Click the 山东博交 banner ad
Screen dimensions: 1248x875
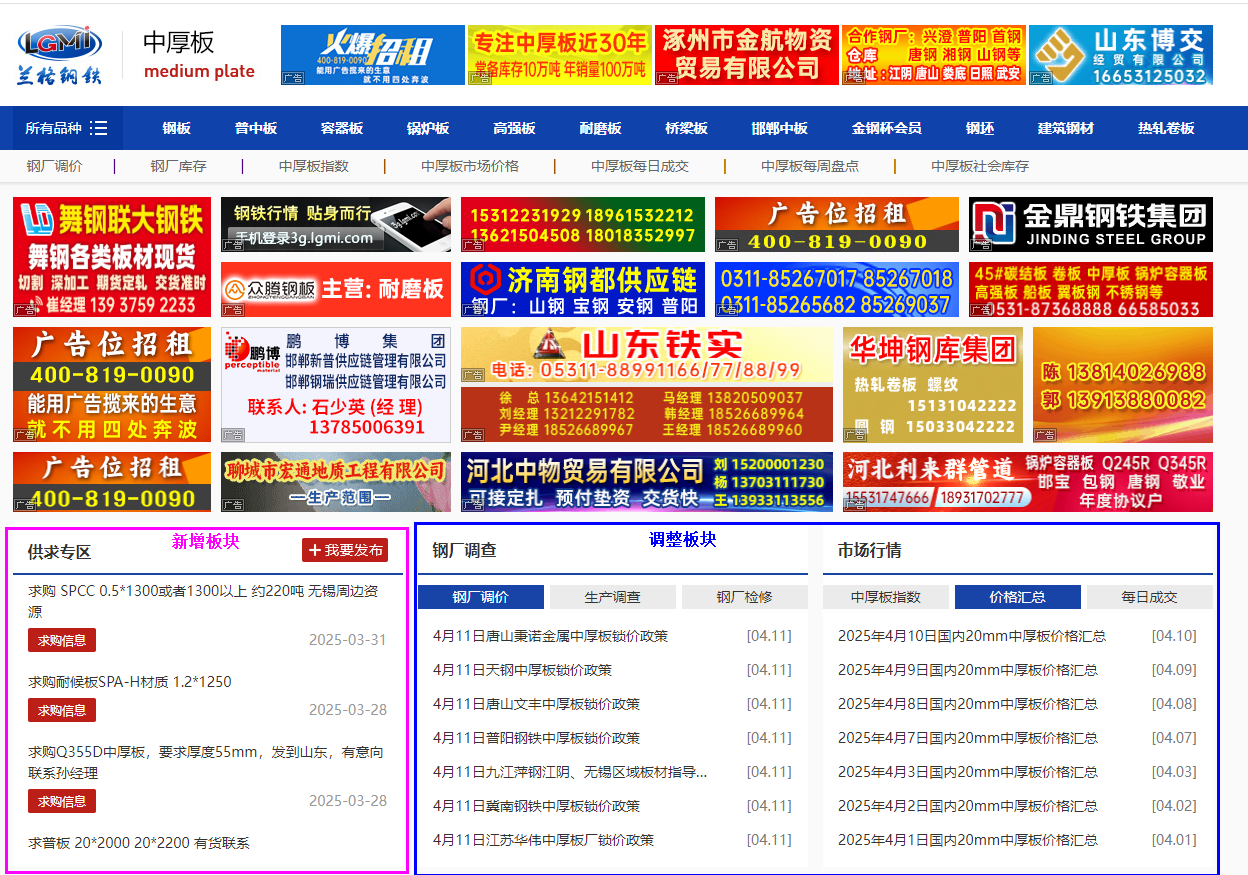tap(1121, 55)
